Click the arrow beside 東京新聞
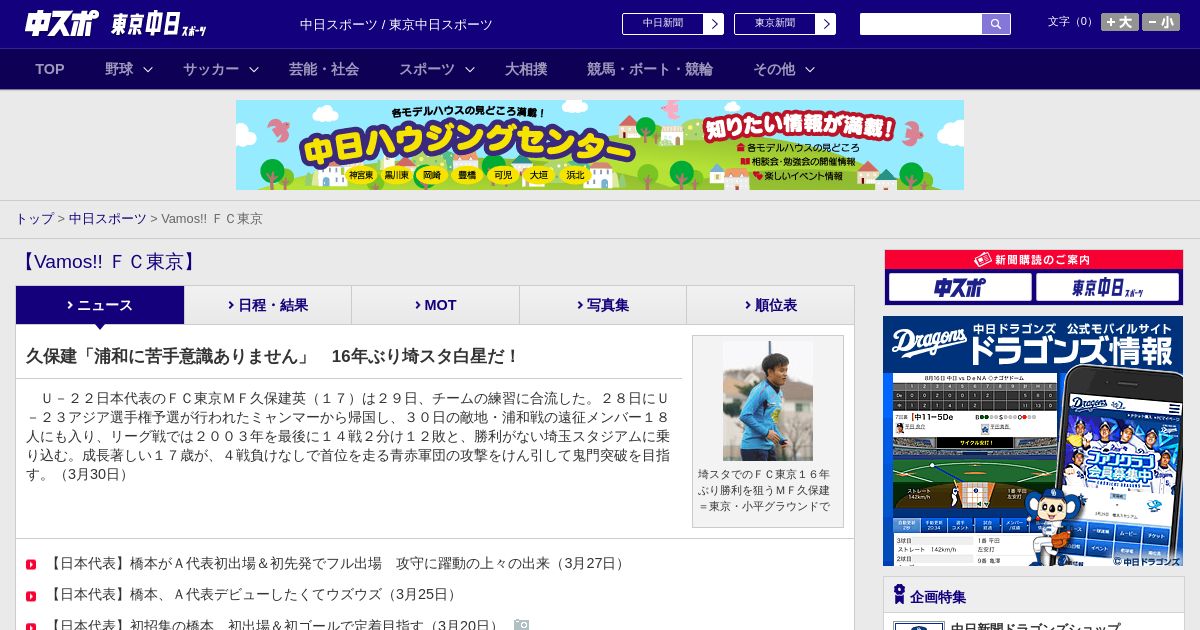 click(x=826, y=24)
